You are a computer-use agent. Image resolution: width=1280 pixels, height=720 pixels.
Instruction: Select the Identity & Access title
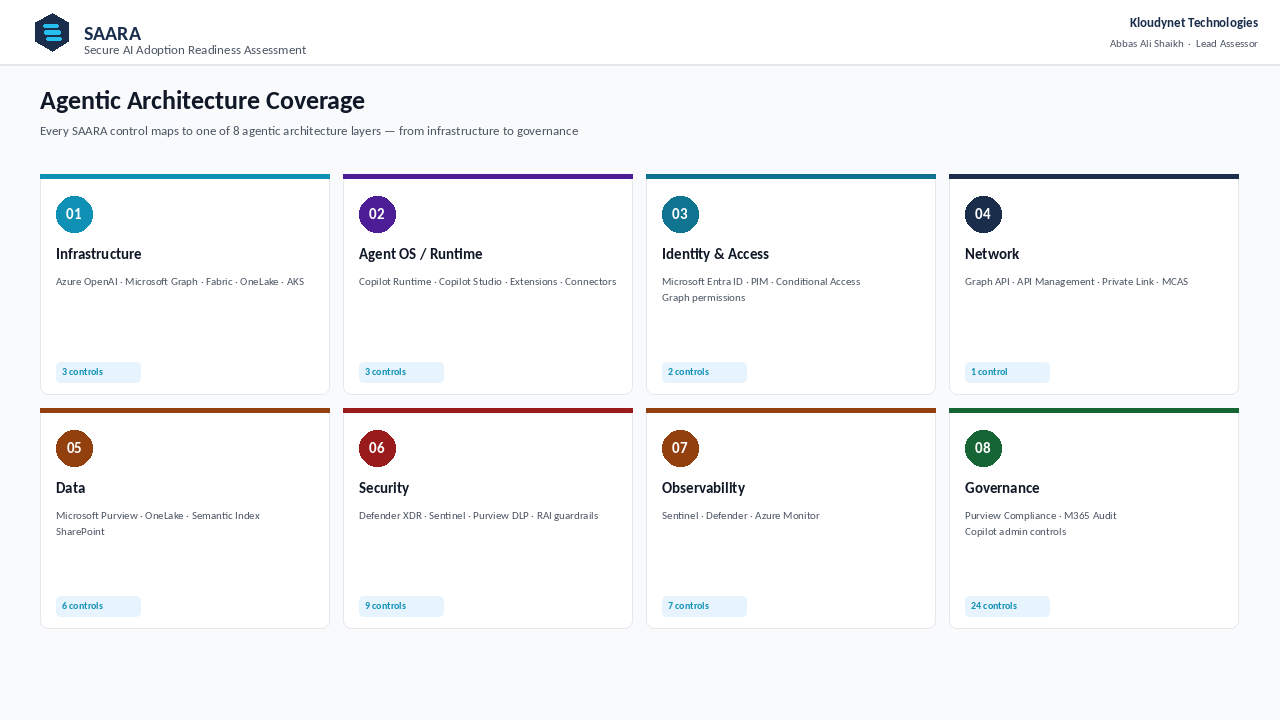(x=715, y=254)
